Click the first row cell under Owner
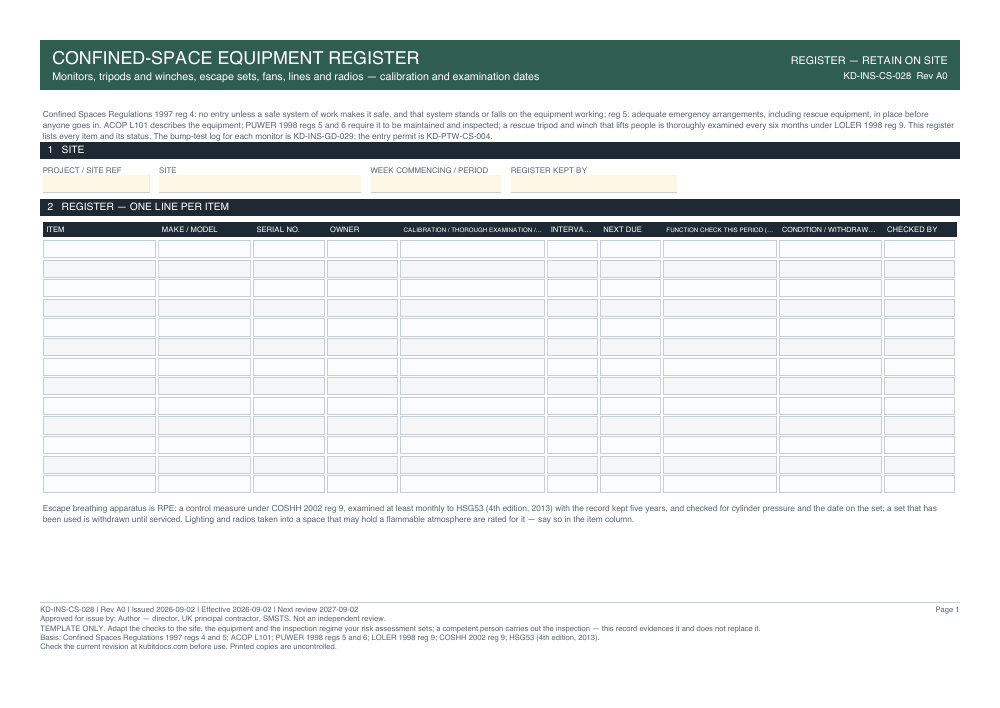Screen dimensions: 1000x708 point(362,249)
